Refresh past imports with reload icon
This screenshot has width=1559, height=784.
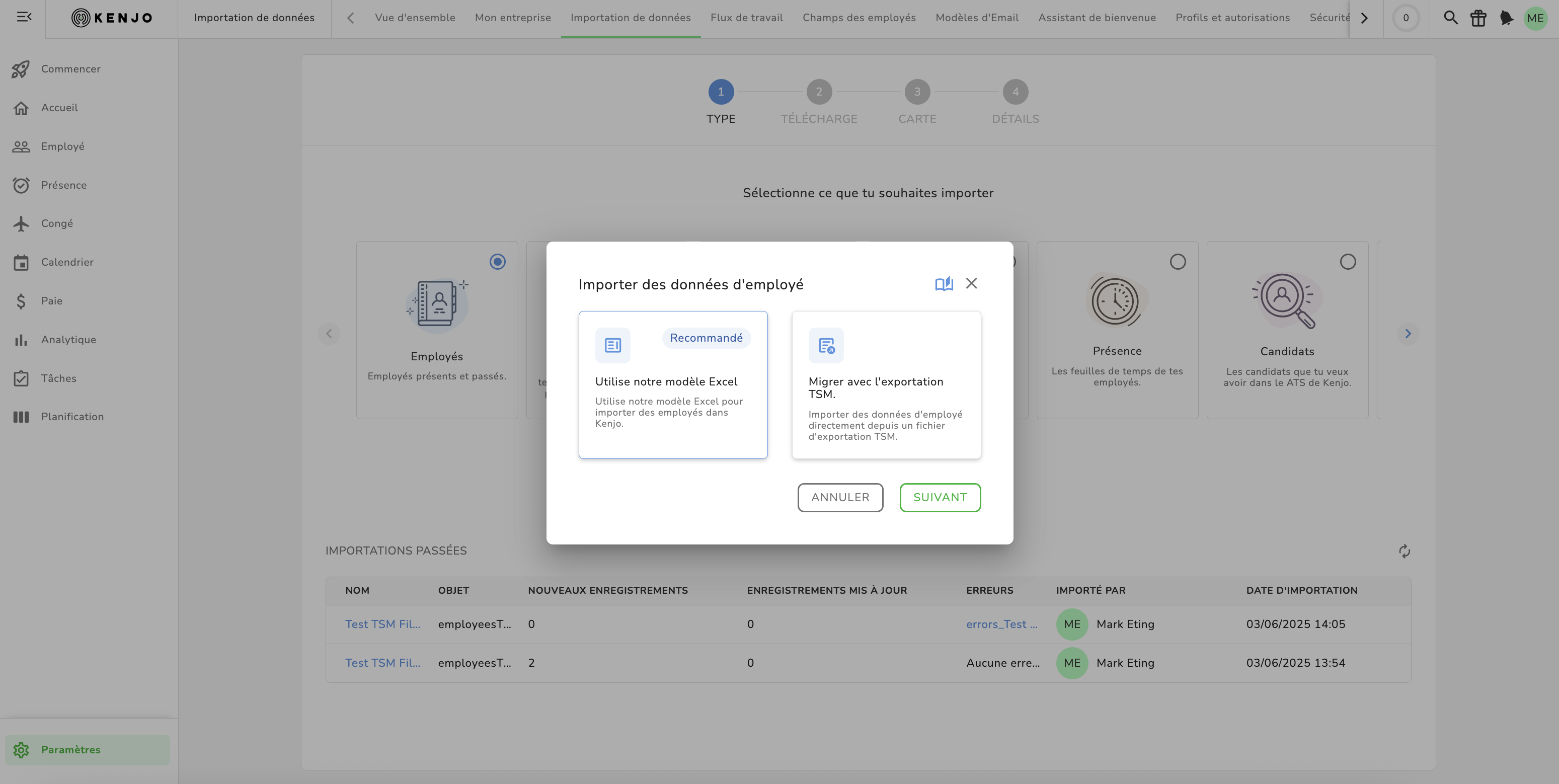[1404, 551]
